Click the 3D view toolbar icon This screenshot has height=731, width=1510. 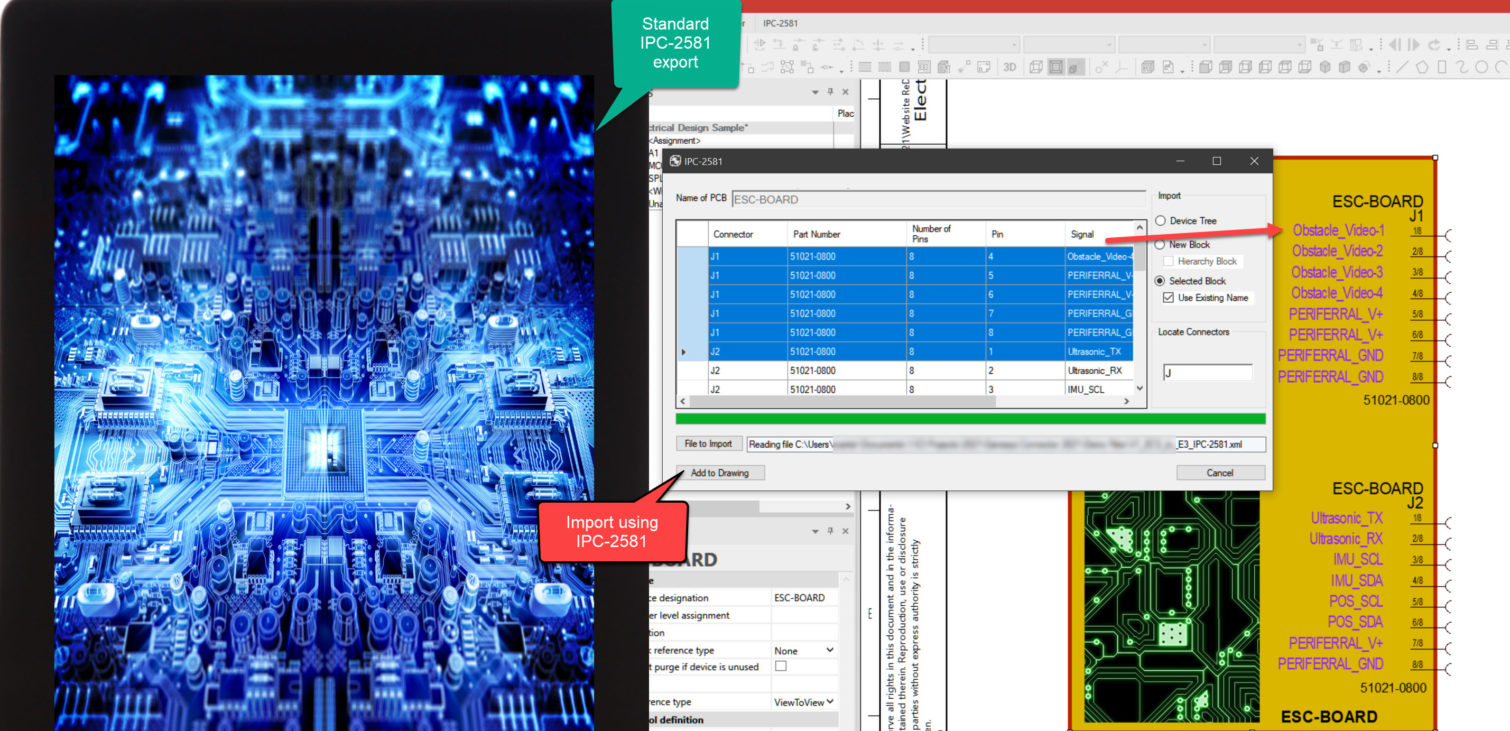(x=1010, y=67)
